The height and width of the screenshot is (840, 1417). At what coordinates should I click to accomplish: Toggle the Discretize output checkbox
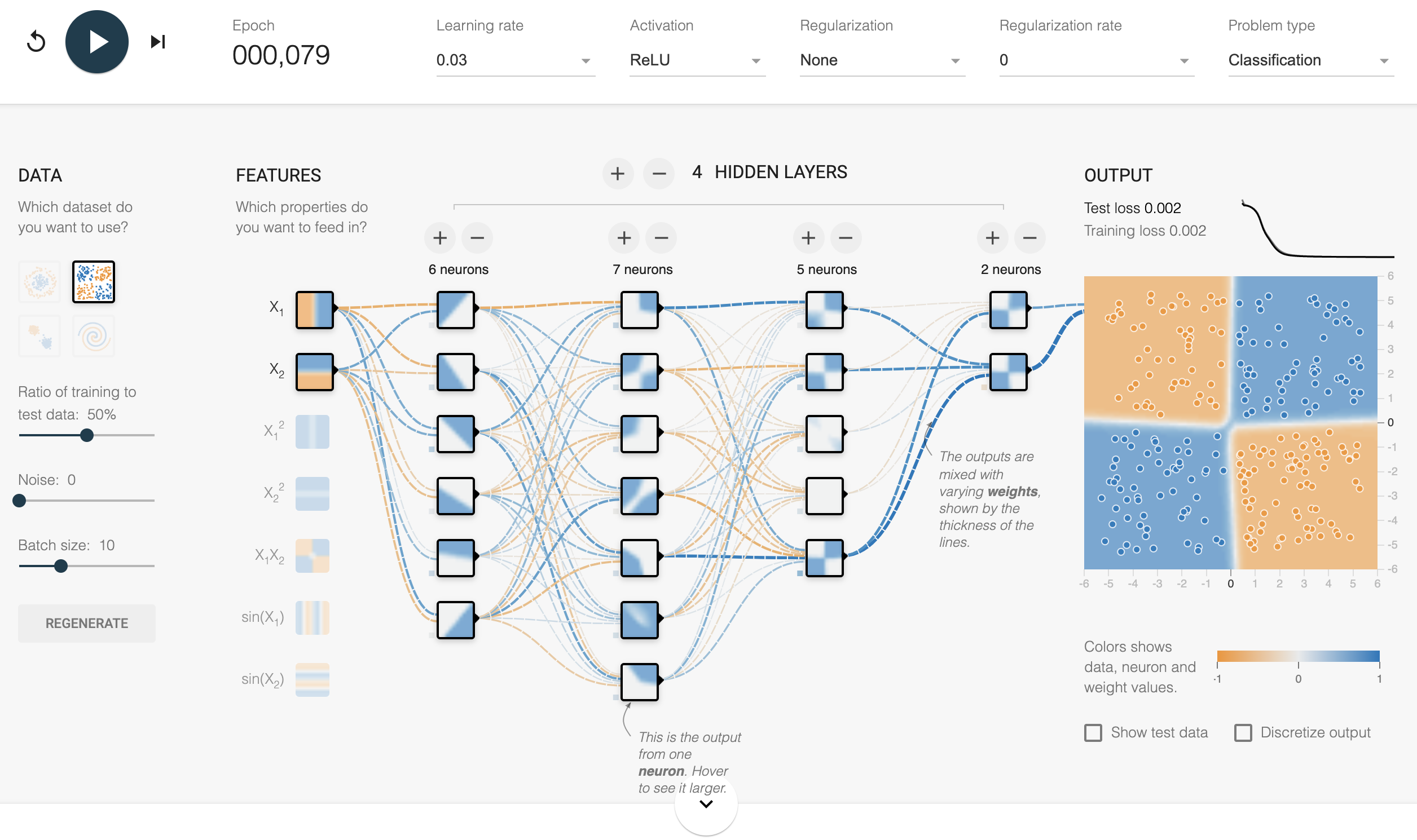coord(1243,732)
